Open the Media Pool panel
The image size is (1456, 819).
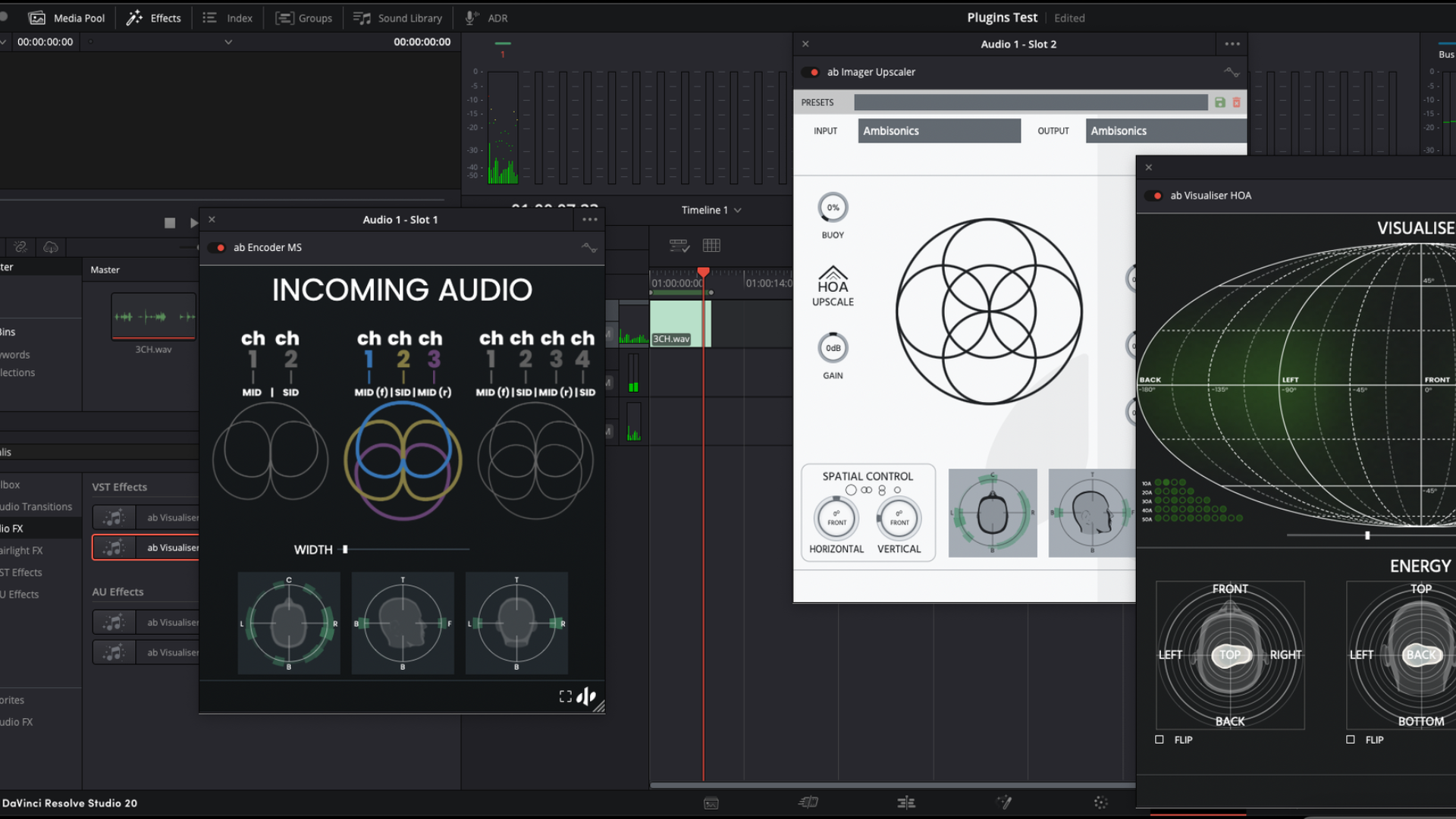[x=67, y=18]
